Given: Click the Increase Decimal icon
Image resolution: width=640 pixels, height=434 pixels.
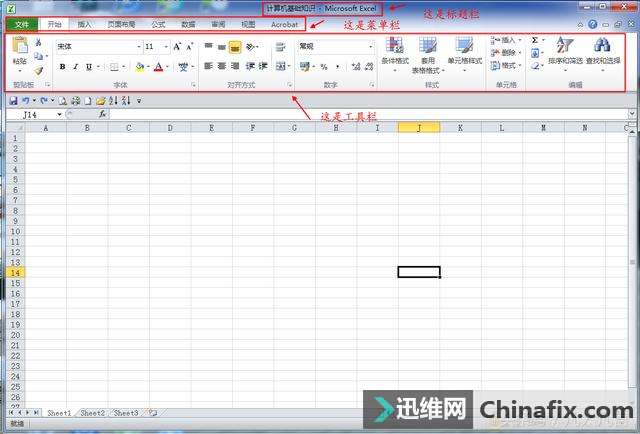Looking at the screenshot, I should (356, 66).
